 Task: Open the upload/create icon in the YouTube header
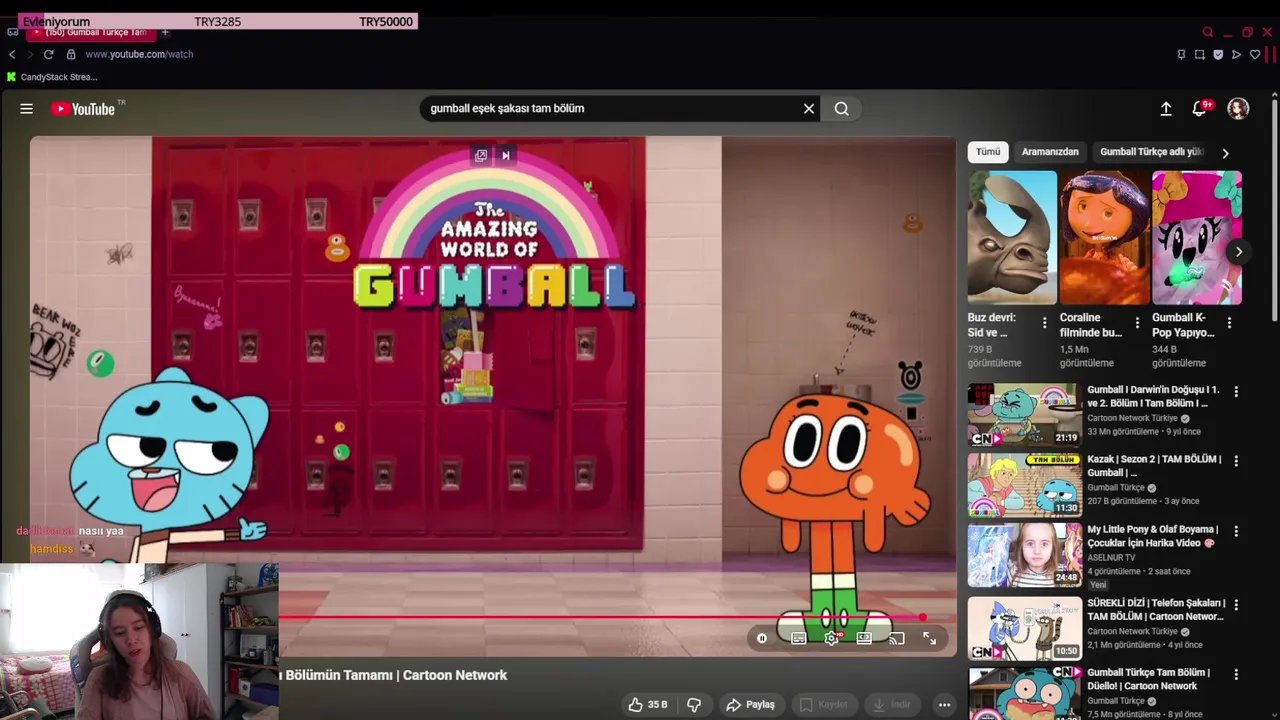tap(1166, 109)
